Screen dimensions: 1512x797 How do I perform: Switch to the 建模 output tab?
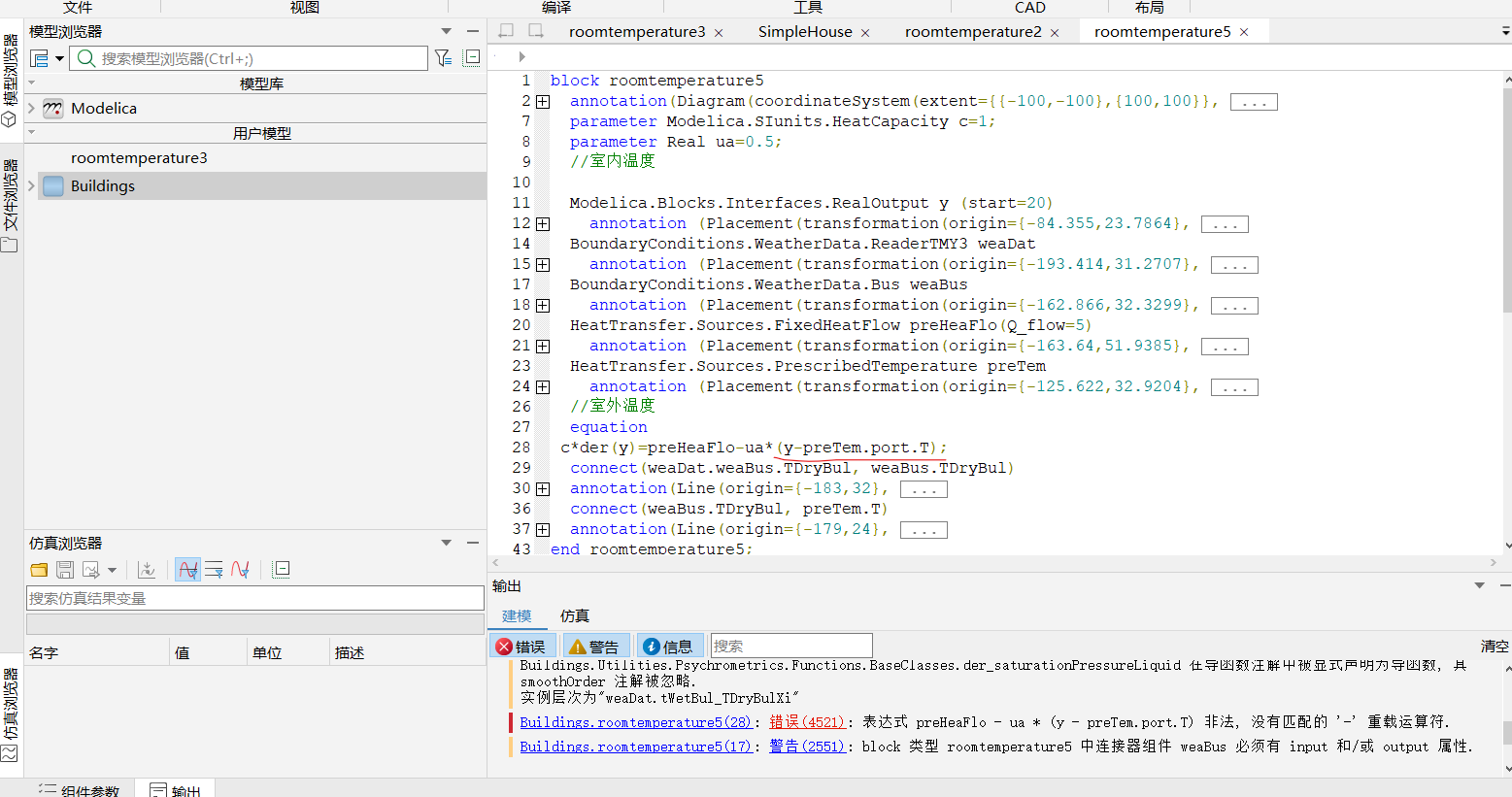coord(517,616)
